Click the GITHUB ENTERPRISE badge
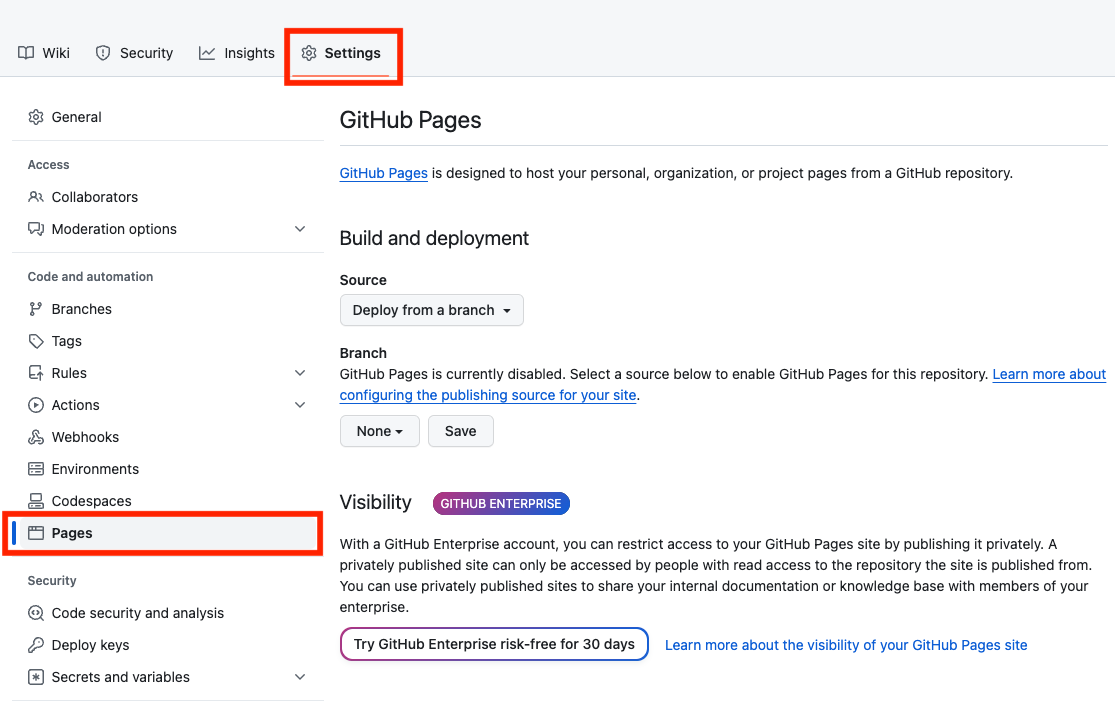This screenshot has height=709, width=1115. pos(501,503)
